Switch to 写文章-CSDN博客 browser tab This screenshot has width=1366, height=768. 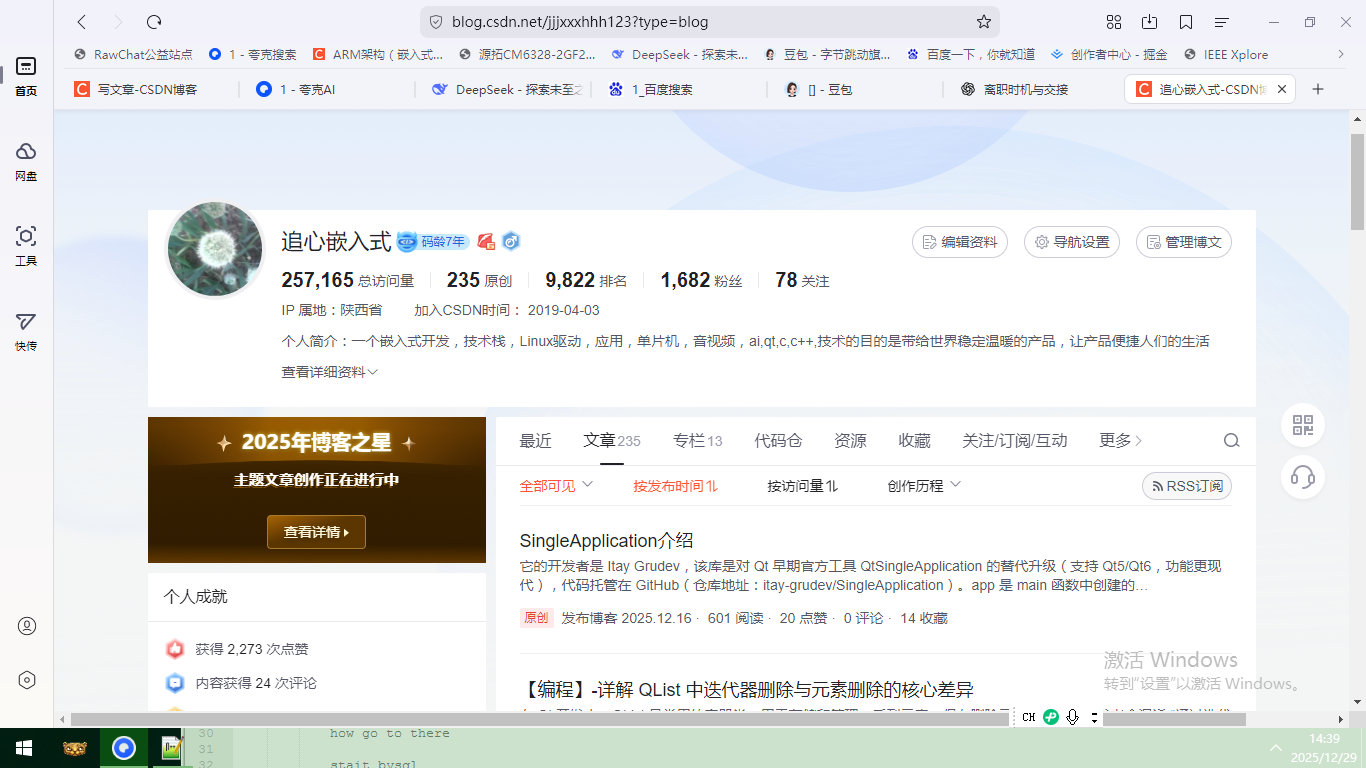147,89
